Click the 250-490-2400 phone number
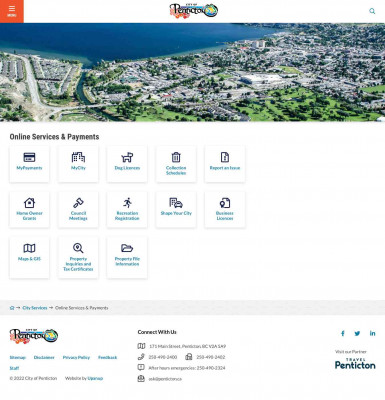The image size is (385, 400). (x=163, y=357)
